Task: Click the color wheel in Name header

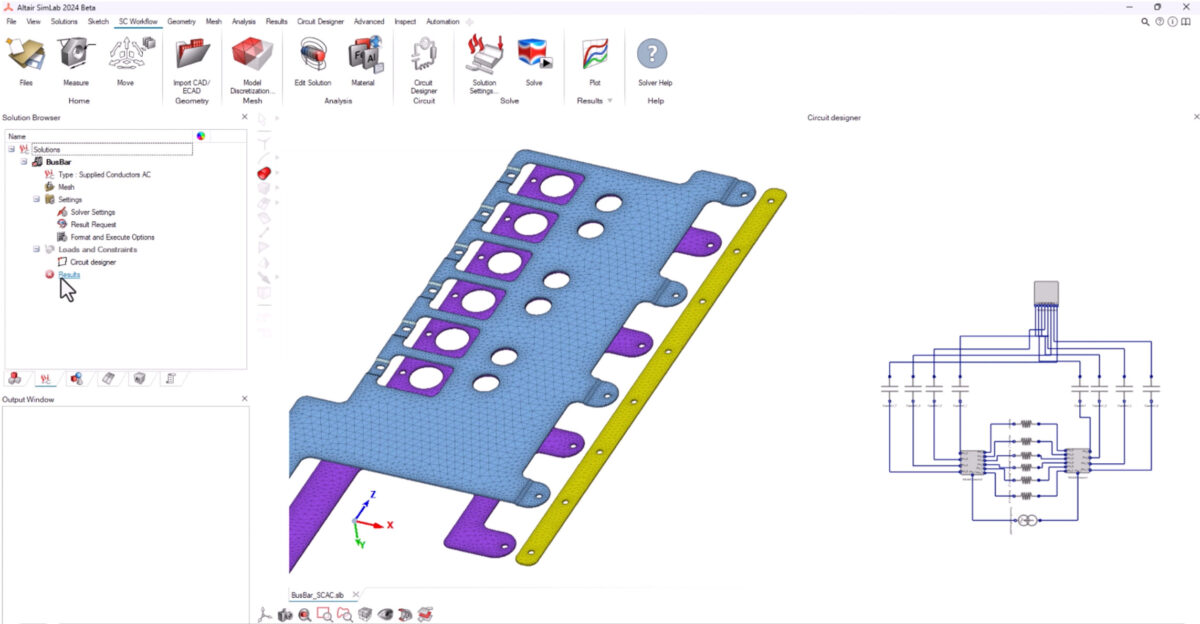Action: point(201,136)
